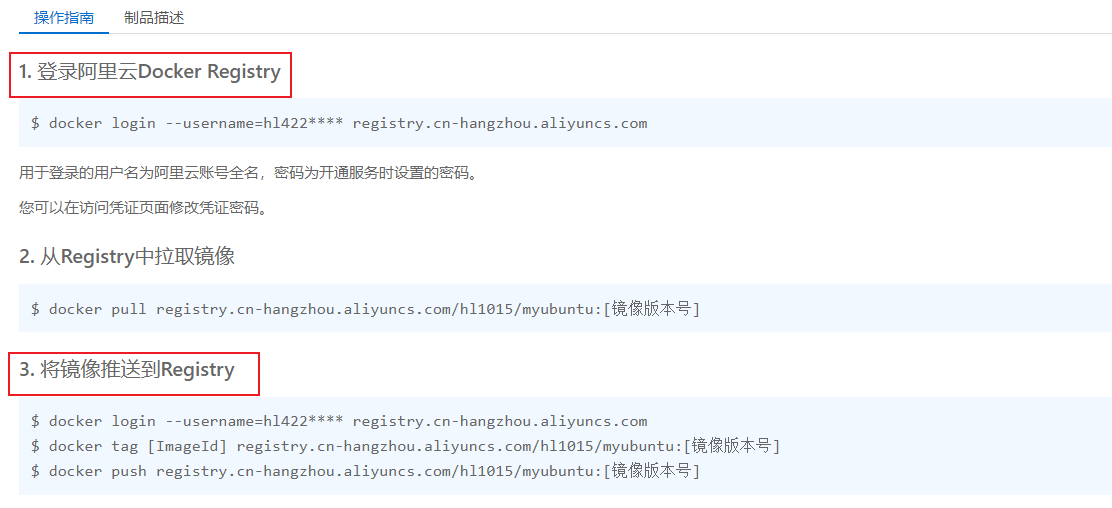Image resolution: width=1112 pixels, height=508 pixels.
Task: Click the line 您可以在访问凭证页面修改凭证密码
Action: tap(143, 209)
